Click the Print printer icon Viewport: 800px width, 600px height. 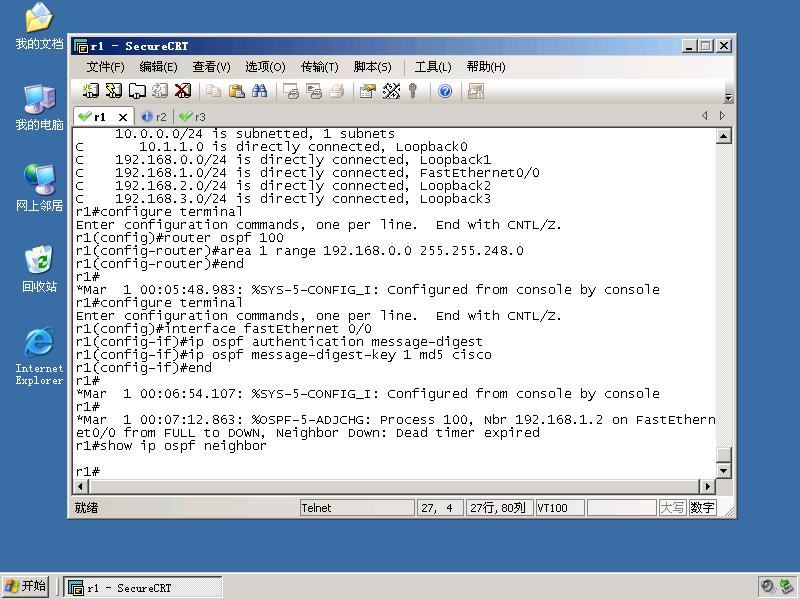(x=336, y=91)
